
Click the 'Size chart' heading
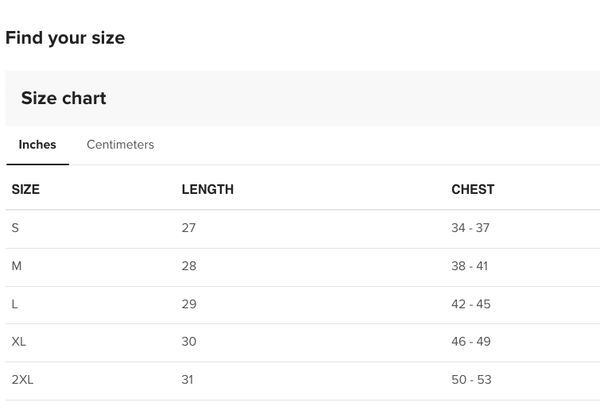(63, 98)
